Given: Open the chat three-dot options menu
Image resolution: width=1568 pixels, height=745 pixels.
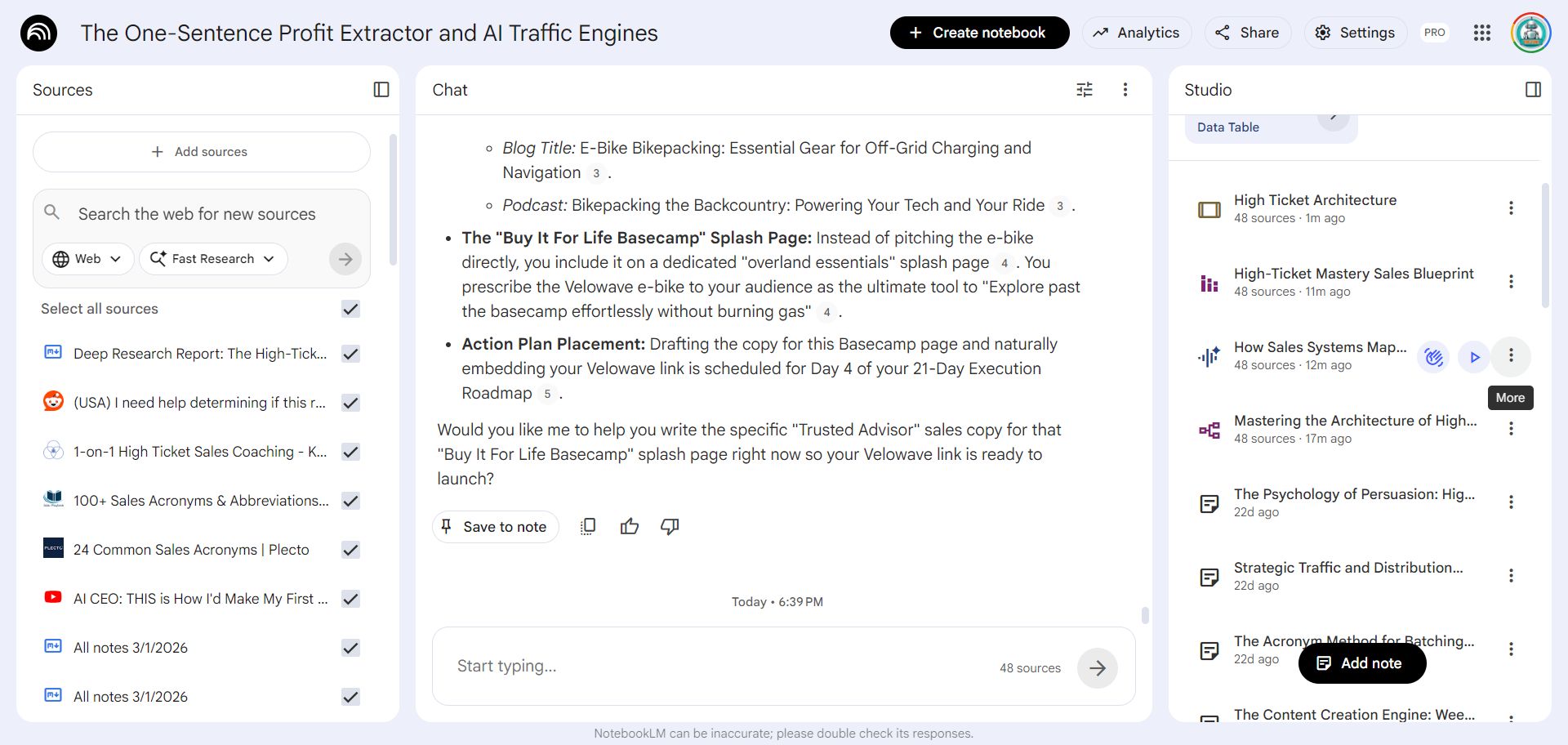Looking at the screenshot, I should click(x=1125, y=90).
